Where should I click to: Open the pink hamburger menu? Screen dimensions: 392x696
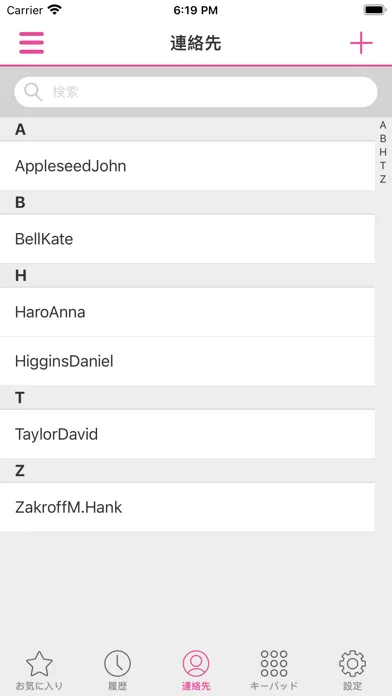[32, 43]
